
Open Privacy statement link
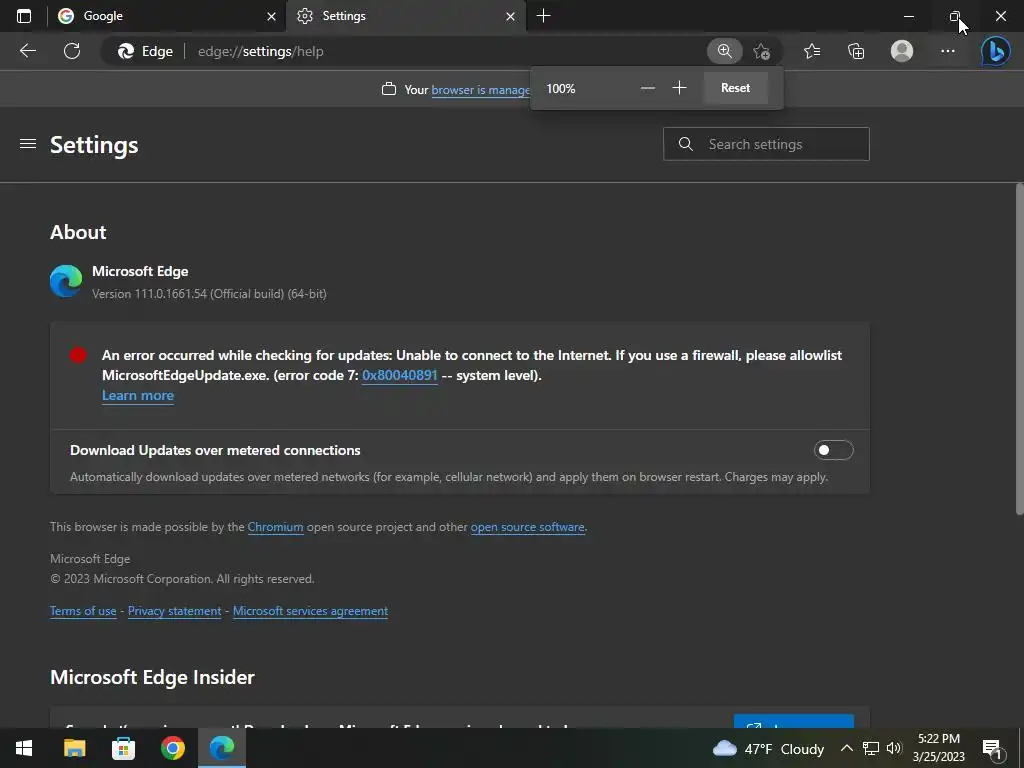(174, 611)
